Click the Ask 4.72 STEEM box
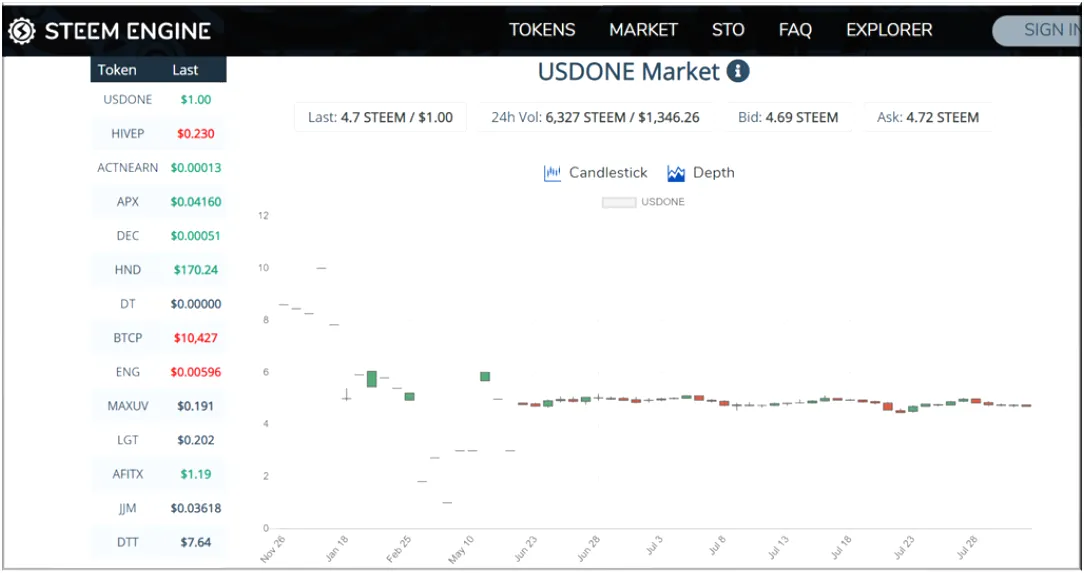 pyautogui.click(x=928, y=118)
